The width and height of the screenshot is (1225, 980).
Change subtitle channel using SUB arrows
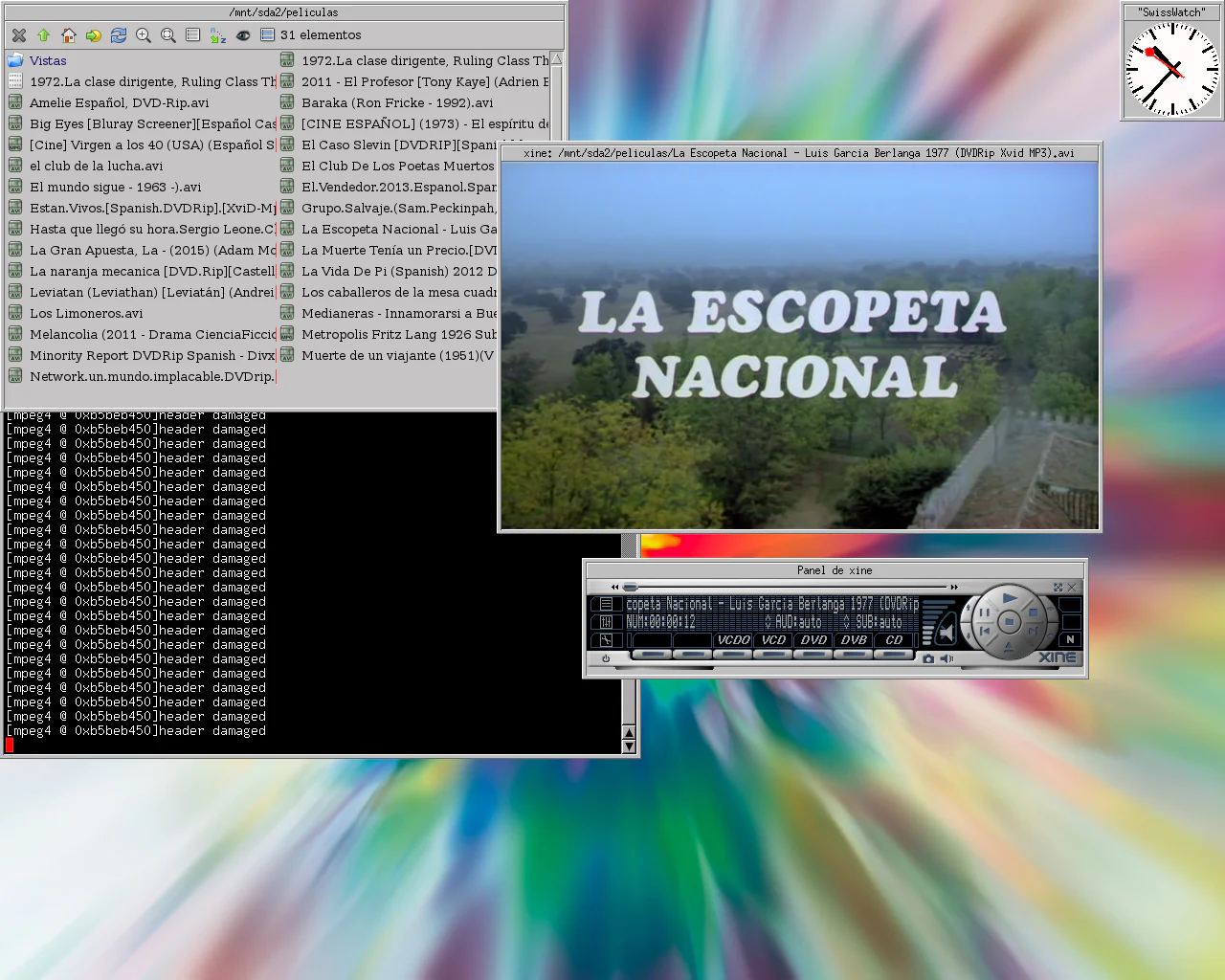click(847, 622)
